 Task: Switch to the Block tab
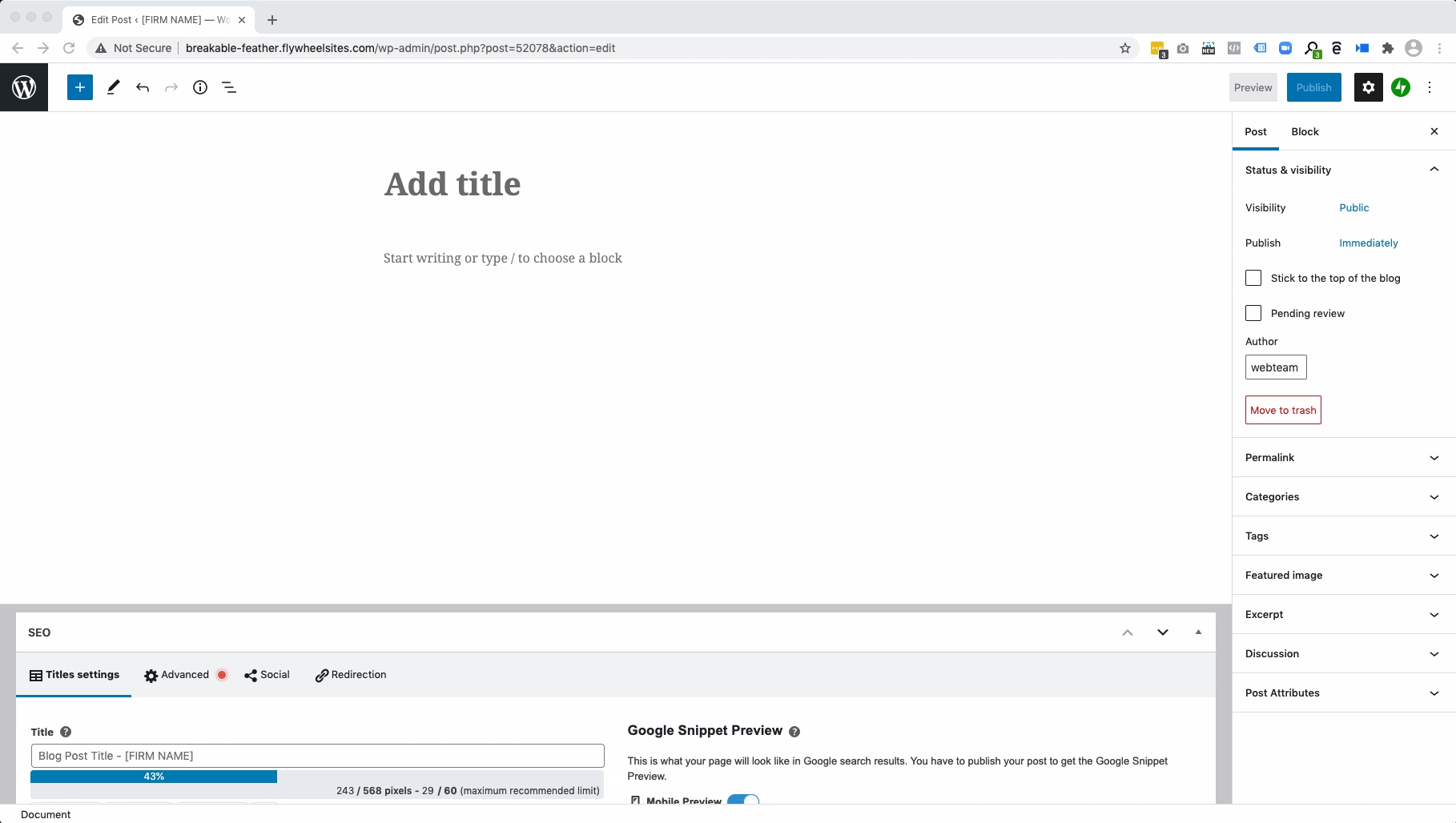[x=1305, y=131]
